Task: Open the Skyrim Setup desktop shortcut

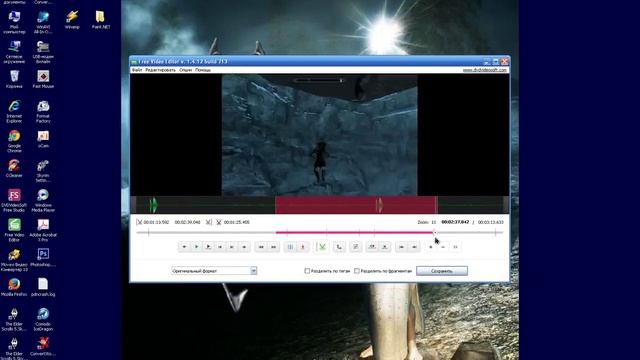Action: tap(43, 171)
